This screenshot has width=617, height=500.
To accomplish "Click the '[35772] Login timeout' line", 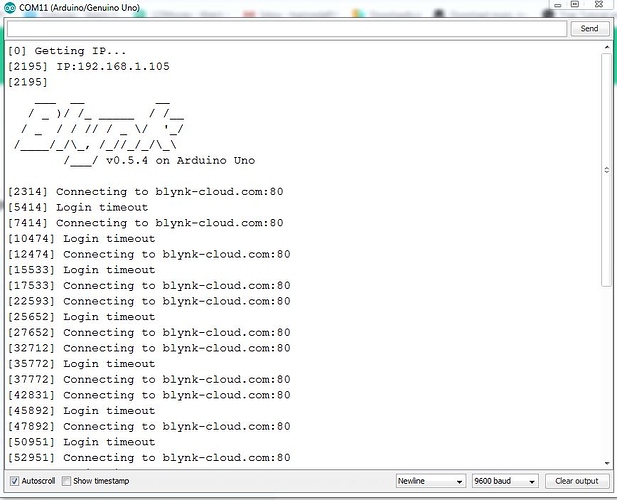I will [81, 364].
